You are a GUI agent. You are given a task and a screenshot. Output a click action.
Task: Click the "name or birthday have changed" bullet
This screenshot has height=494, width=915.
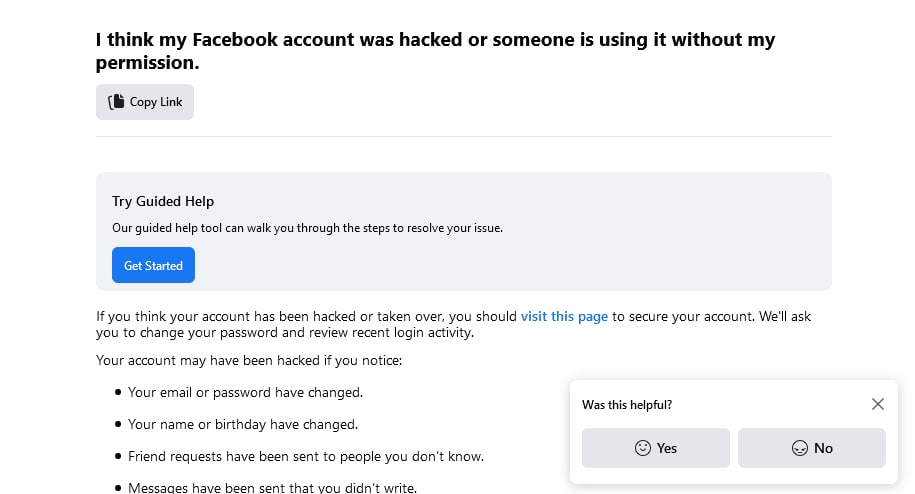pos(243,425)
